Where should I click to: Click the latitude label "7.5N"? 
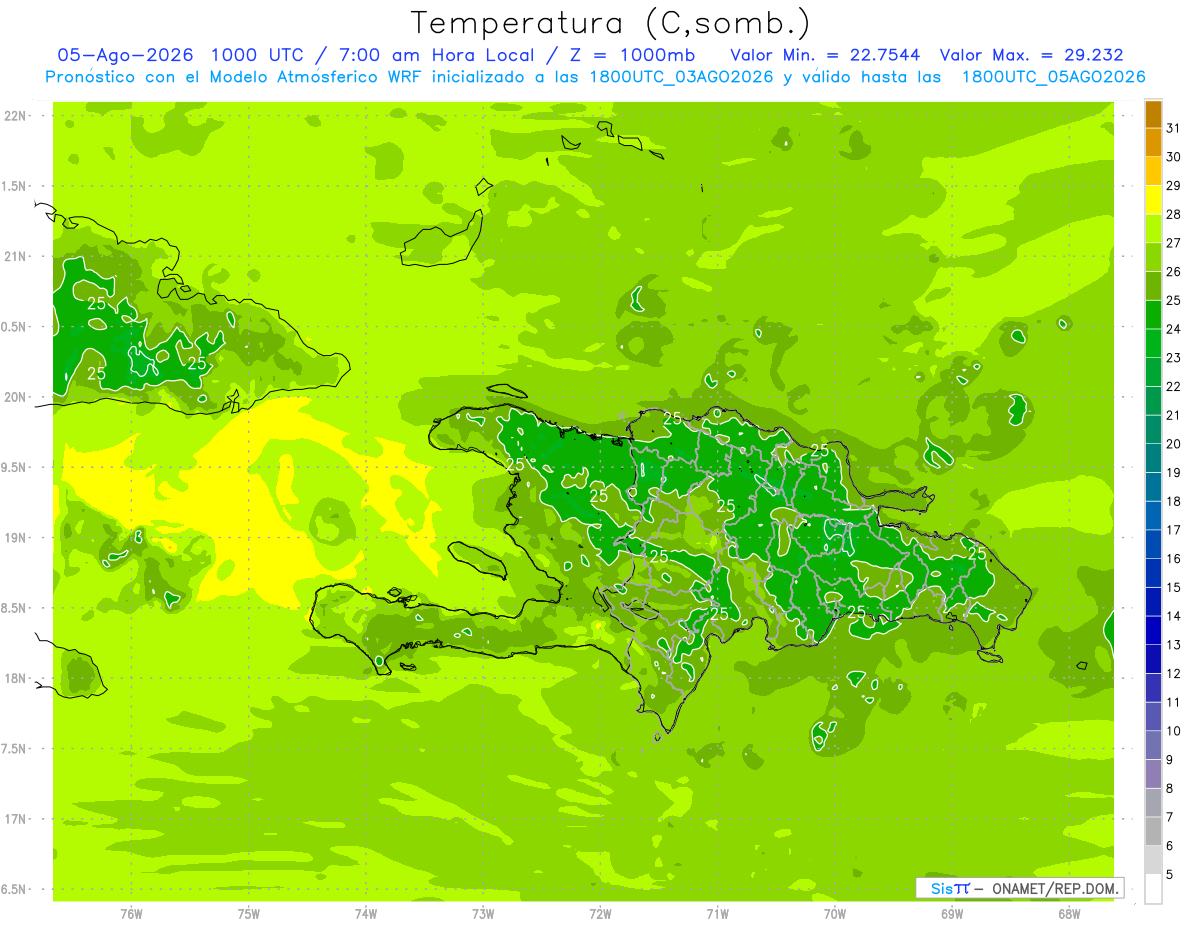[x=15, y=749]
